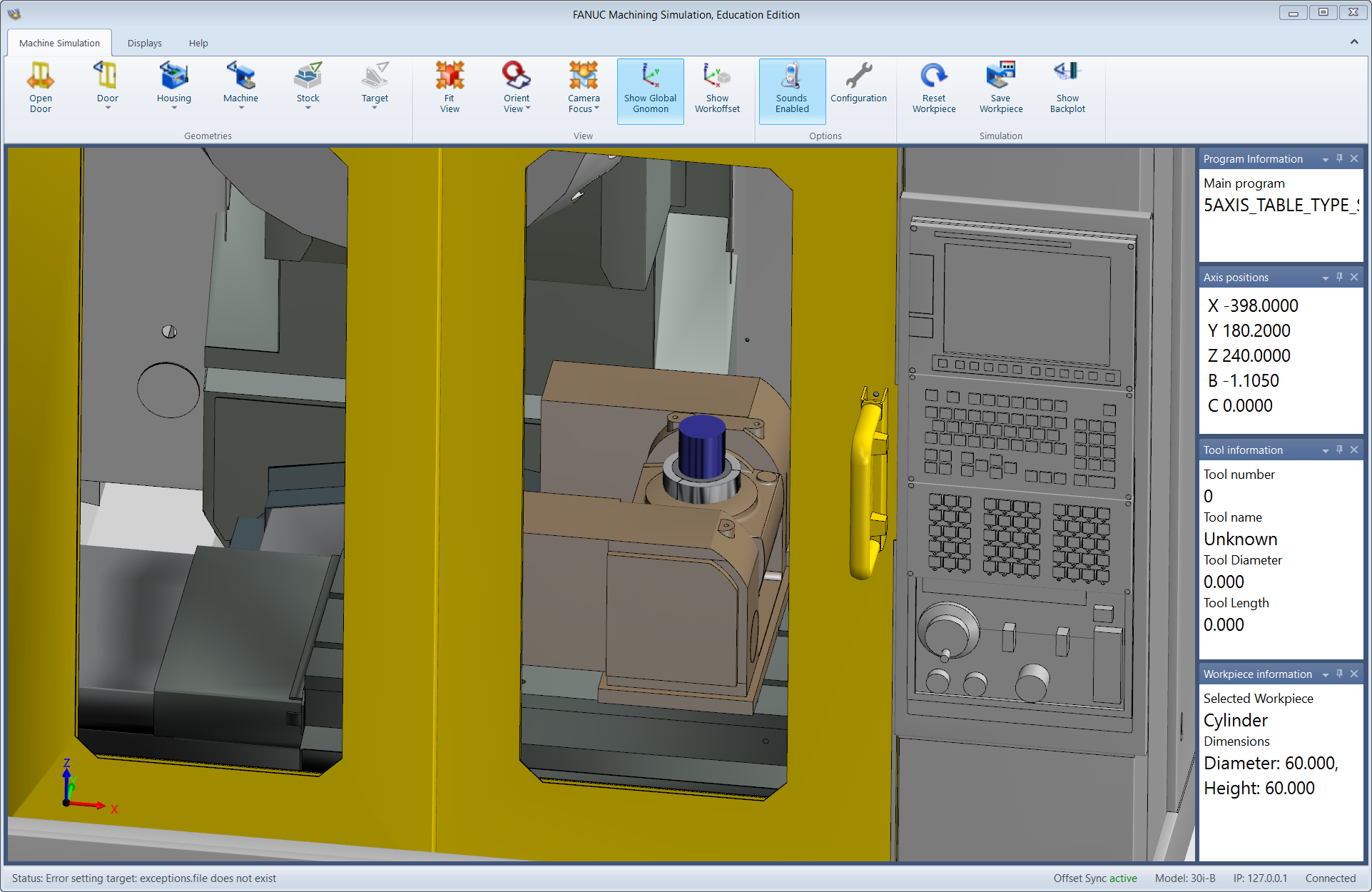1372x892 pixels.
Task: Open the Housing dropdown arrow
Action: [x=174, y=108]
